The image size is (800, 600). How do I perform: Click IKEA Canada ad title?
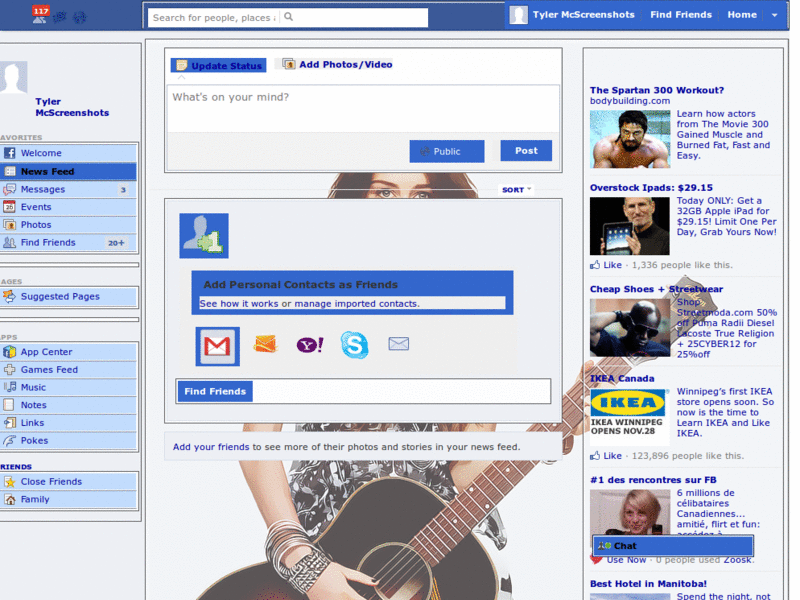[622, 379]
